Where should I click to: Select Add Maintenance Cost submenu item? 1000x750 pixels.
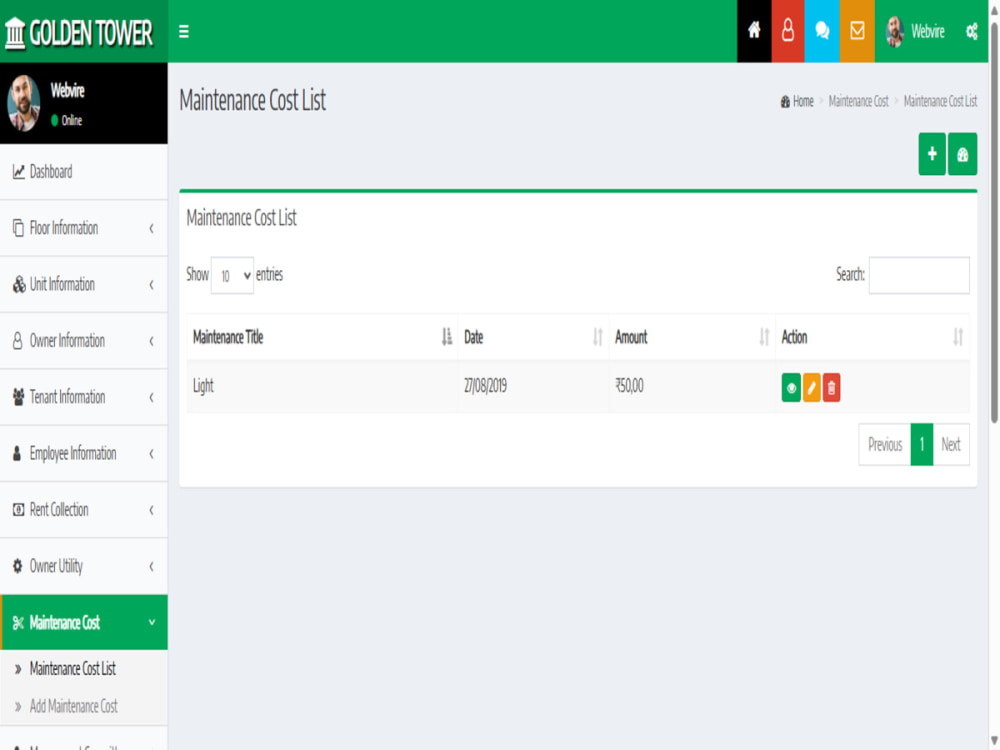click(73, 706)
